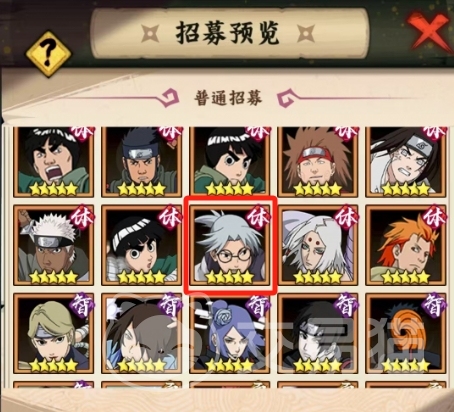Image resolution: width=454 pixels, height=412 pixels.
Task: Click the 体 badge on glasses ninja card
Action: [258, 217]
